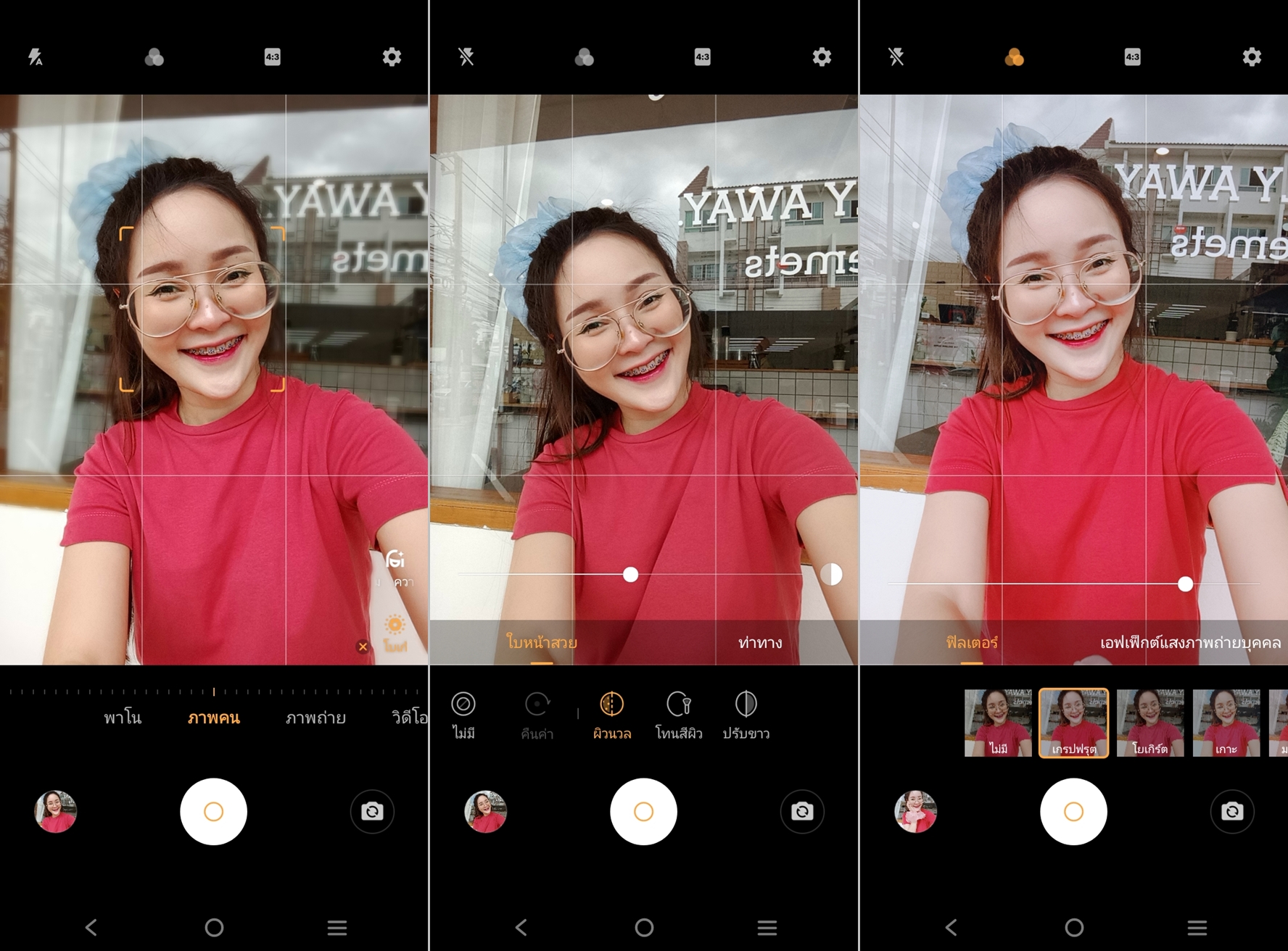The width and height of the screenshot is (1288, 951).
Task: Change 4:3 aspect ratio in middle screen
Action: [x=703, y=57]
